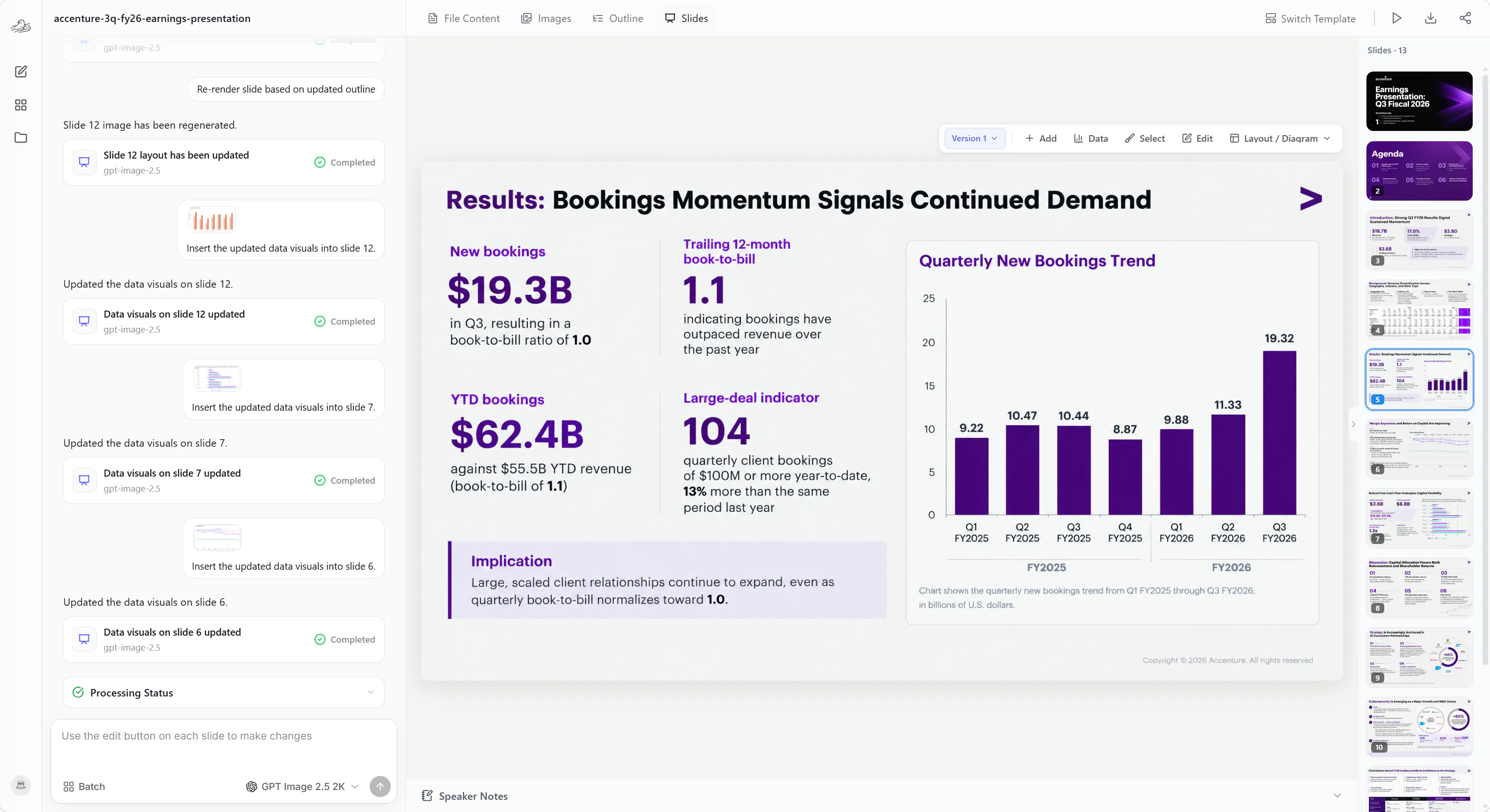Click the Add toolbar button
The height and width of the screenshot is (812, 1490).
pyautogui.click(x=1041, y=138)
